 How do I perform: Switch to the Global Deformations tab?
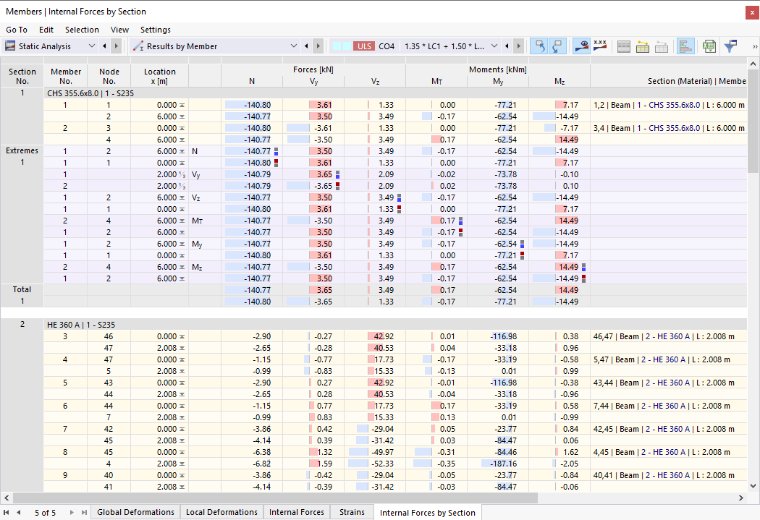[x=136, y=512]
